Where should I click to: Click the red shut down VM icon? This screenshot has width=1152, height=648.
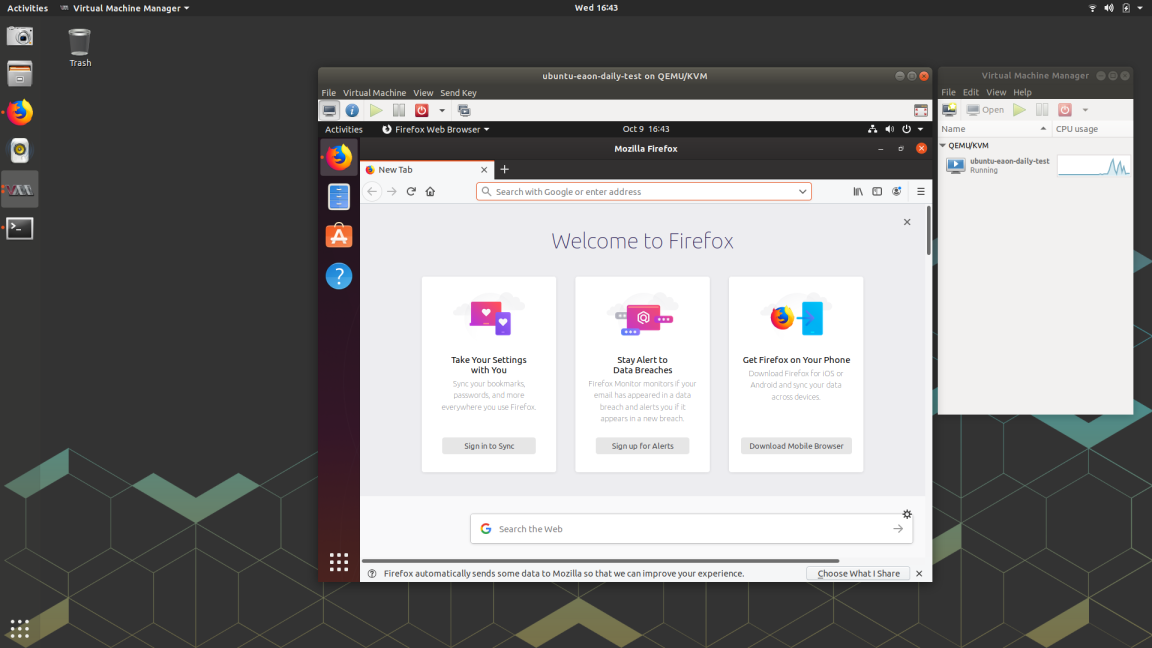[422, 110]
